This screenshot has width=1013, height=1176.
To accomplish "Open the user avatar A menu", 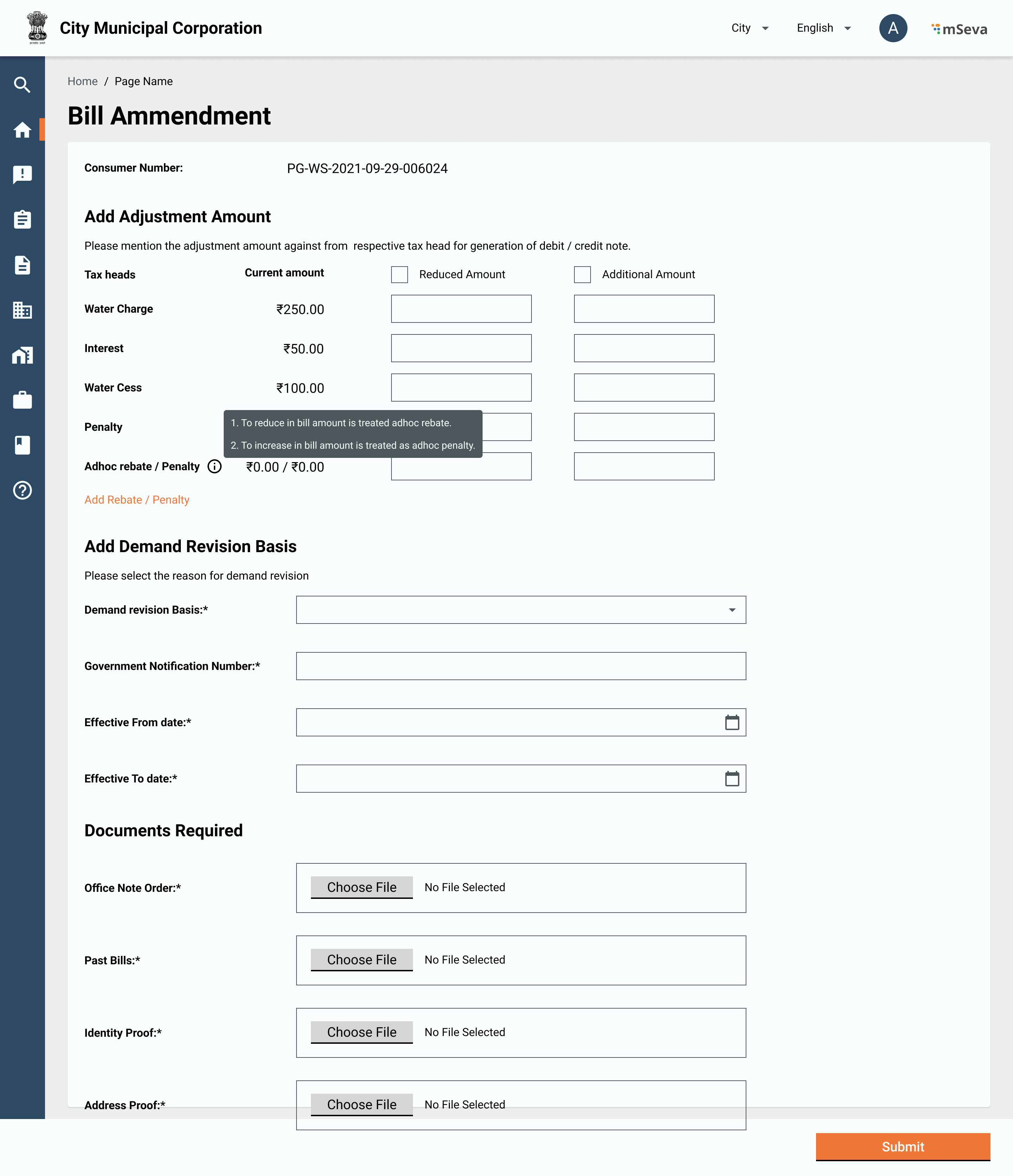I will tap(893, 28).
